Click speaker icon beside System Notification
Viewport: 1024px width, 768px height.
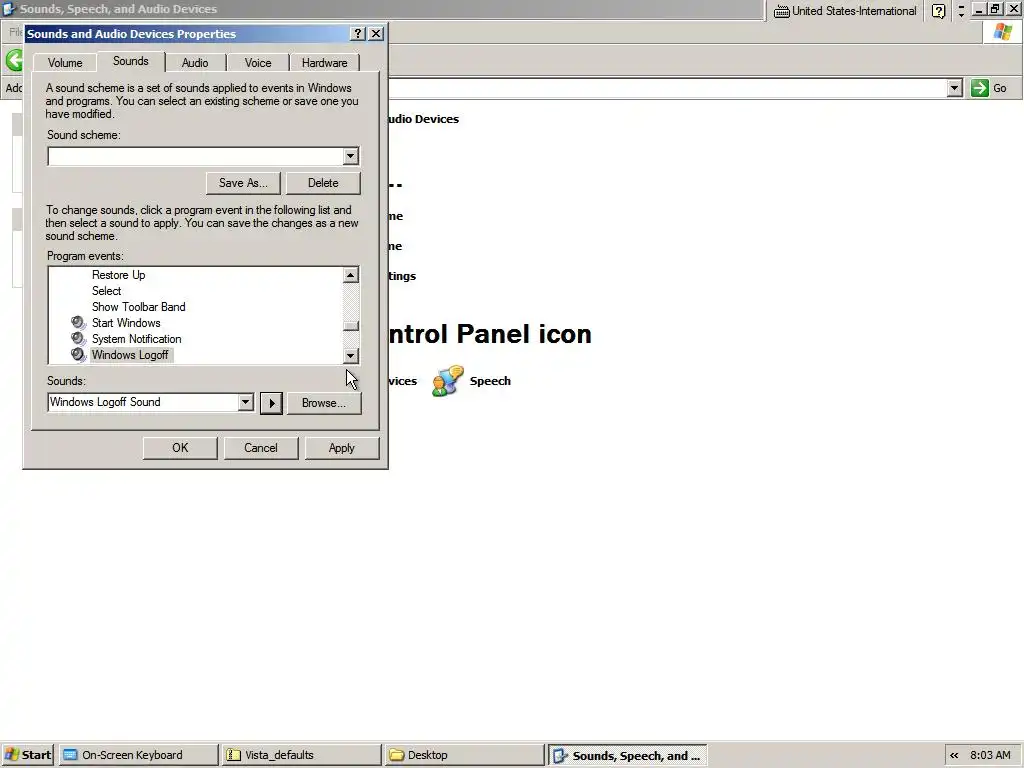(x=78, y=339)
